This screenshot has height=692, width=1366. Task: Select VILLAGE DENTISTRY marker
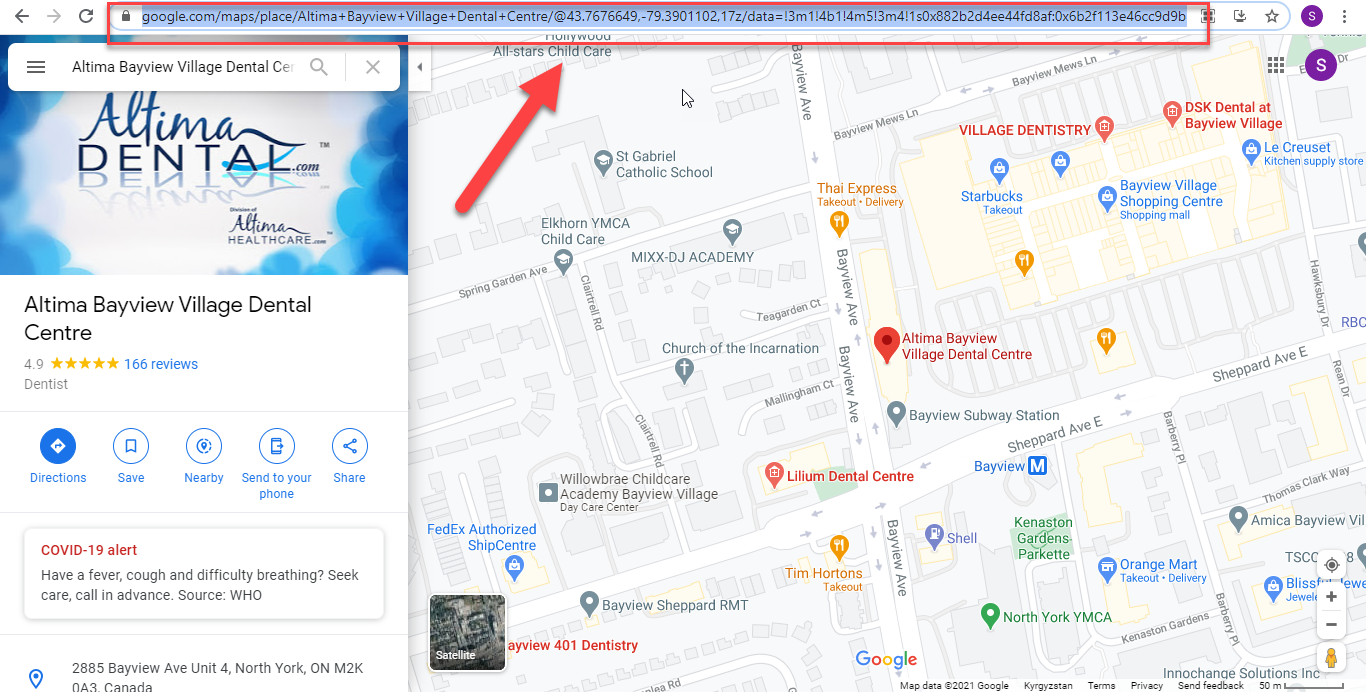(1104, 127)
